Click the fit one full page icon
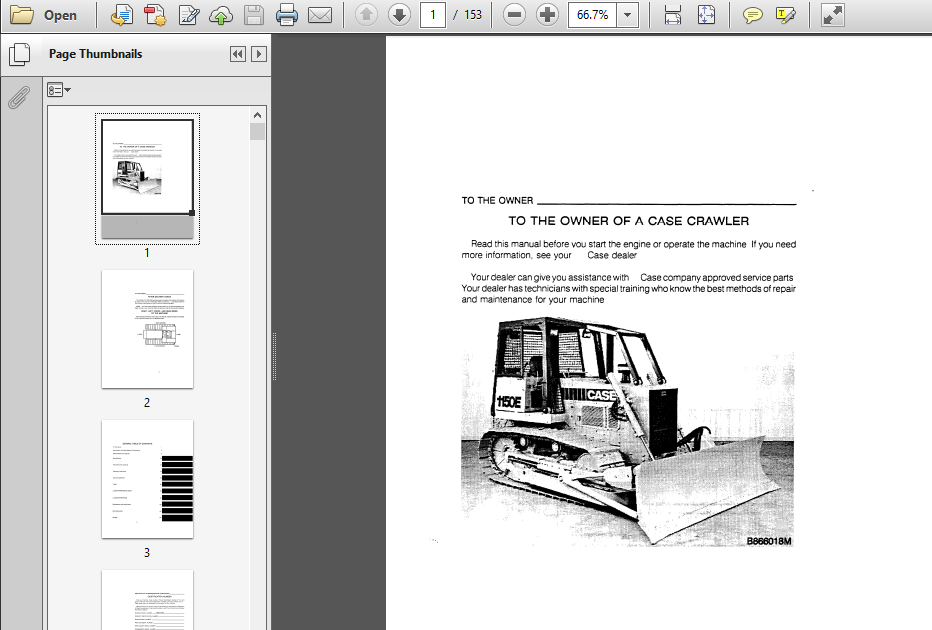This screenshot has height=630, width=932. pos(706,15)
